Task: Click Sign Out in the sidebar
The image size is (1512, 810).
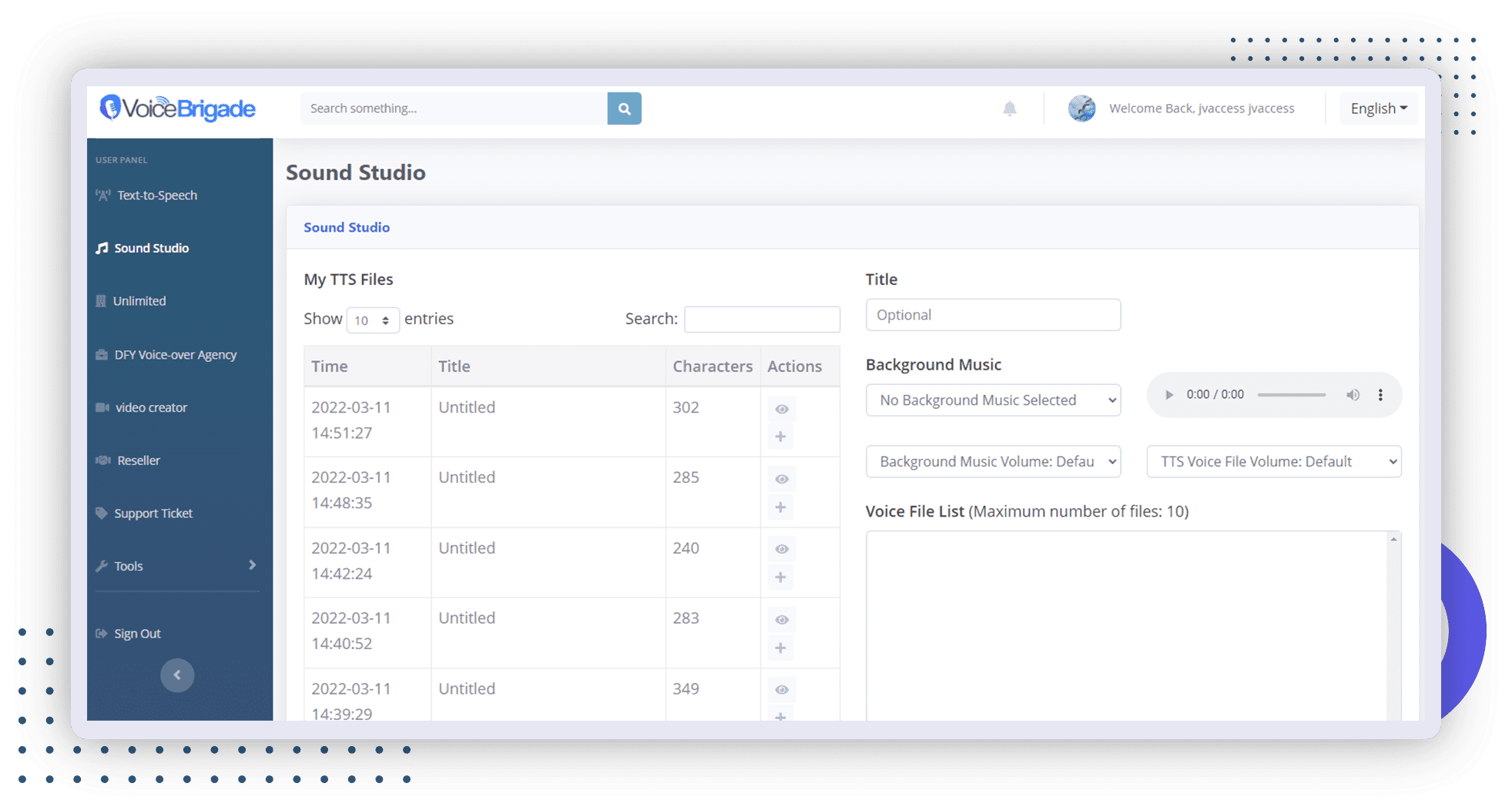Action: [137, 634]
